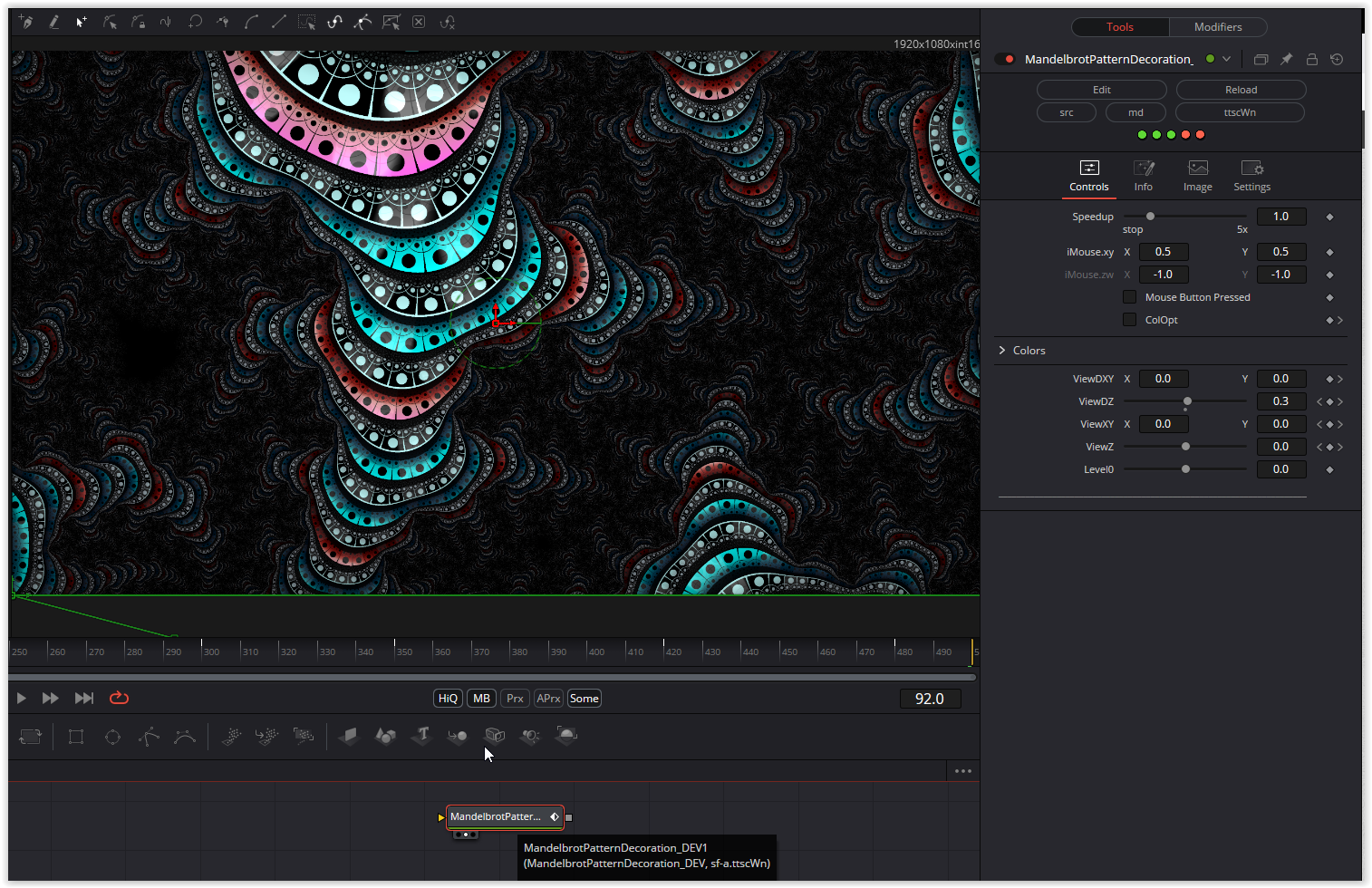1372x888 pixels.
Task: Open the Info tab
Action: coord(1143,175)
